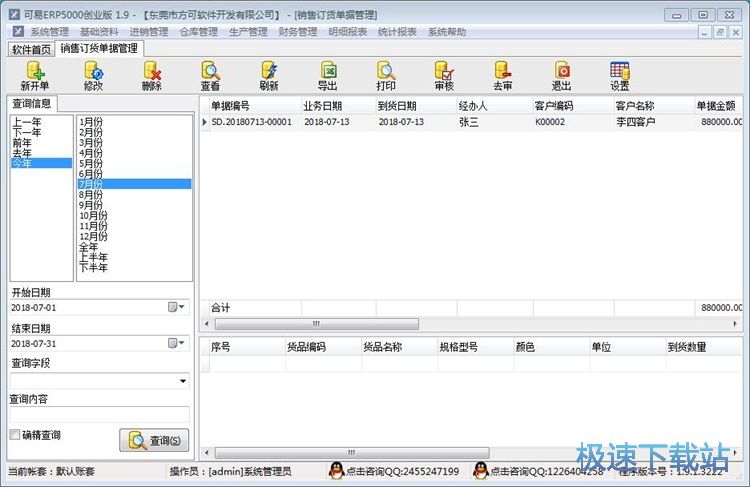The height and width of the screenshot is (487, 750).
Task: Click the 规格型号 column header
Action: (x=476, y=347)
